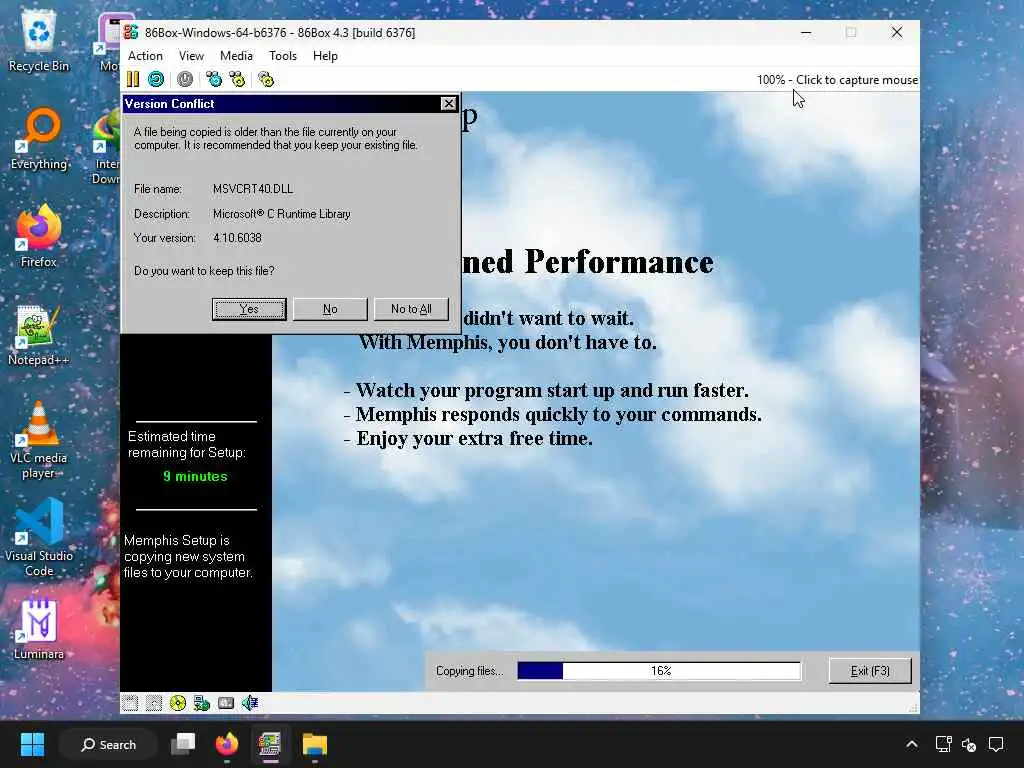Click the gray ACPI shutdown power icon
Screen dimensions: 1024x768
click(185, 80)
